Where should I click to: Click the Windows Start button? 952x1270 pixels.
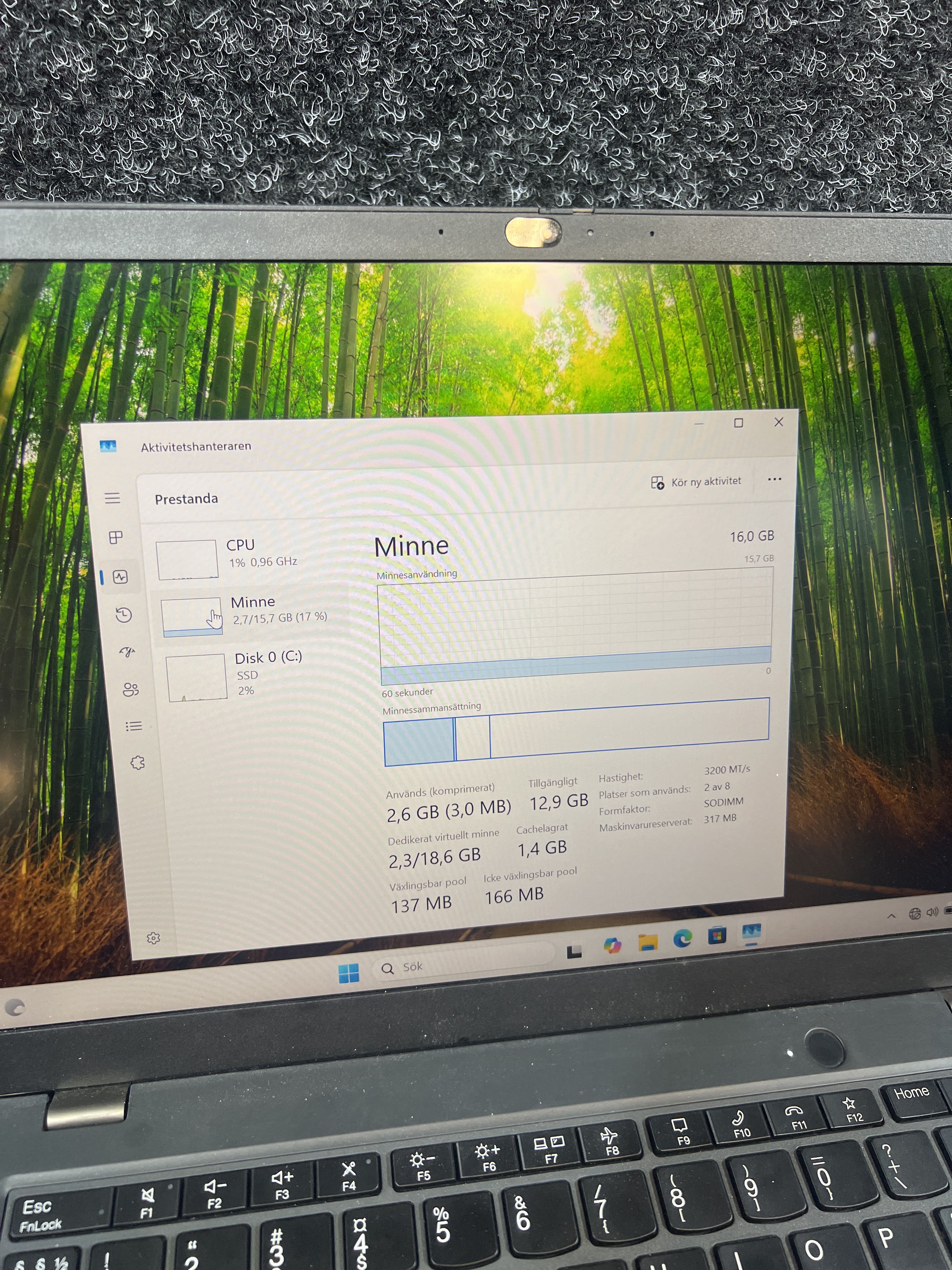pyautogui.click(x=349, y=973)
